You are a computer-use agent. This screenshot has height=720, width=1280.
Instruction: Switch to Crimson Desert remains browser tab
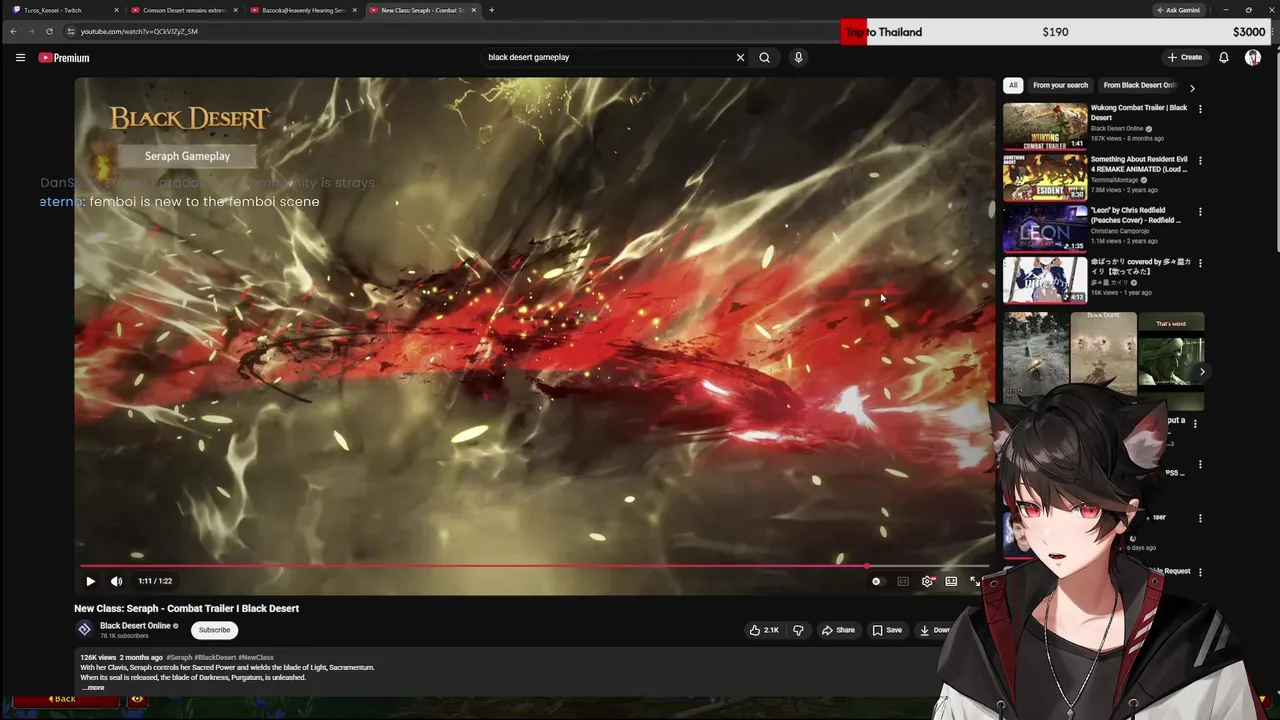click(184, 10)
